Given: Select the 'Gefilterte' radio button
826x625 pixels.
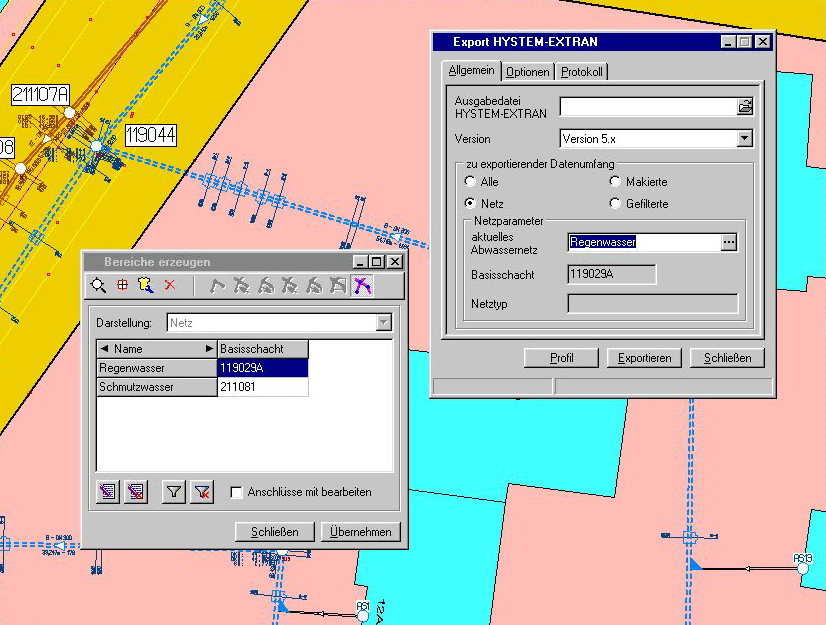Looking at the screenshot, I should point(615,204).
